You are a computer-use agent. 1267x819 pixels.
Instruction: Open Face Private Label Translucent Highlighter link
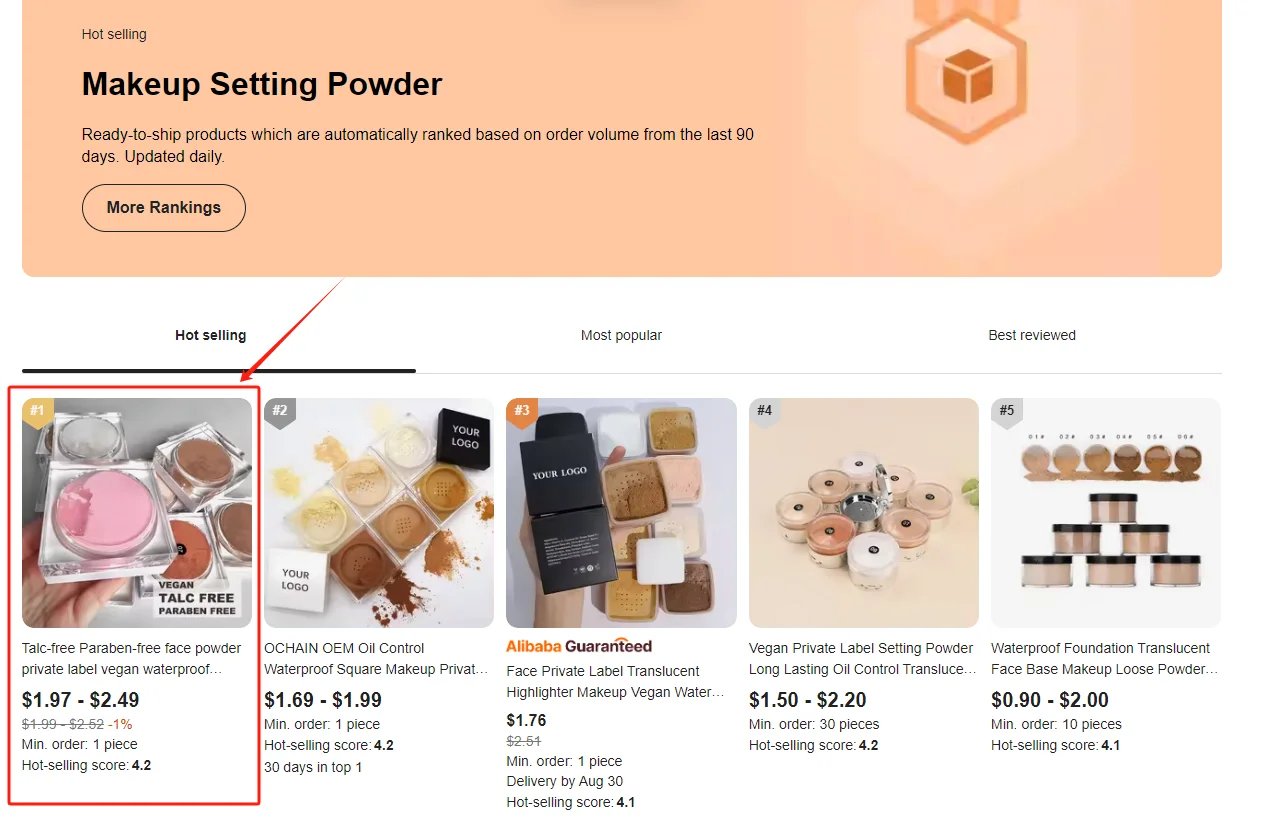click(x=616, y=681)
